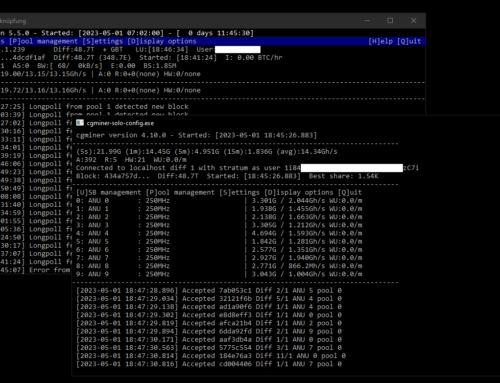Click 'Accepted 6dda92fd' log line
The width and height of the screenshot is (500, 383).
209,331
